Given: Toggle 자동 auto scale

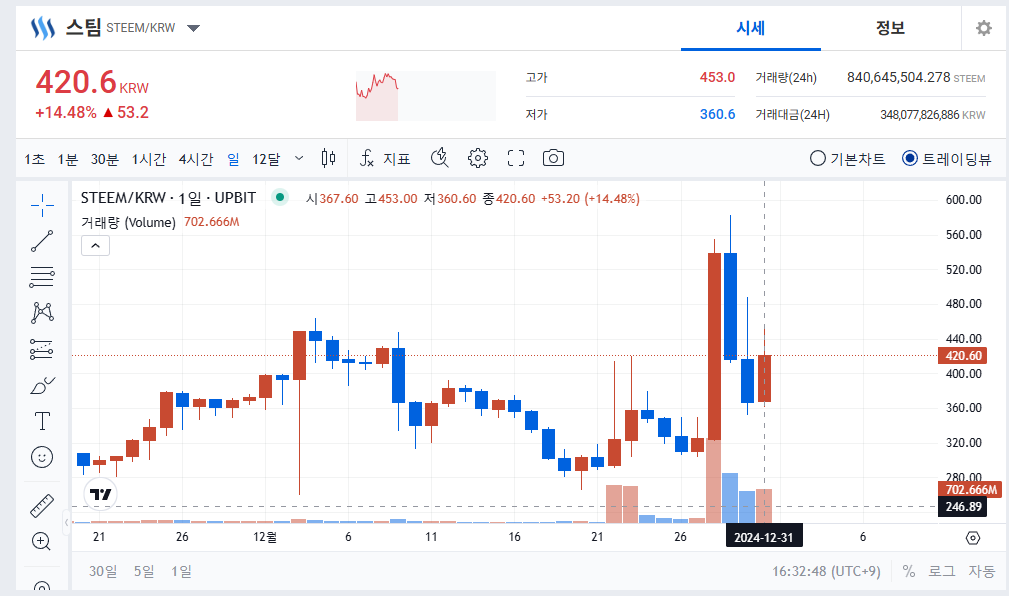Looking at the screenshot, I should click(981, 571).
